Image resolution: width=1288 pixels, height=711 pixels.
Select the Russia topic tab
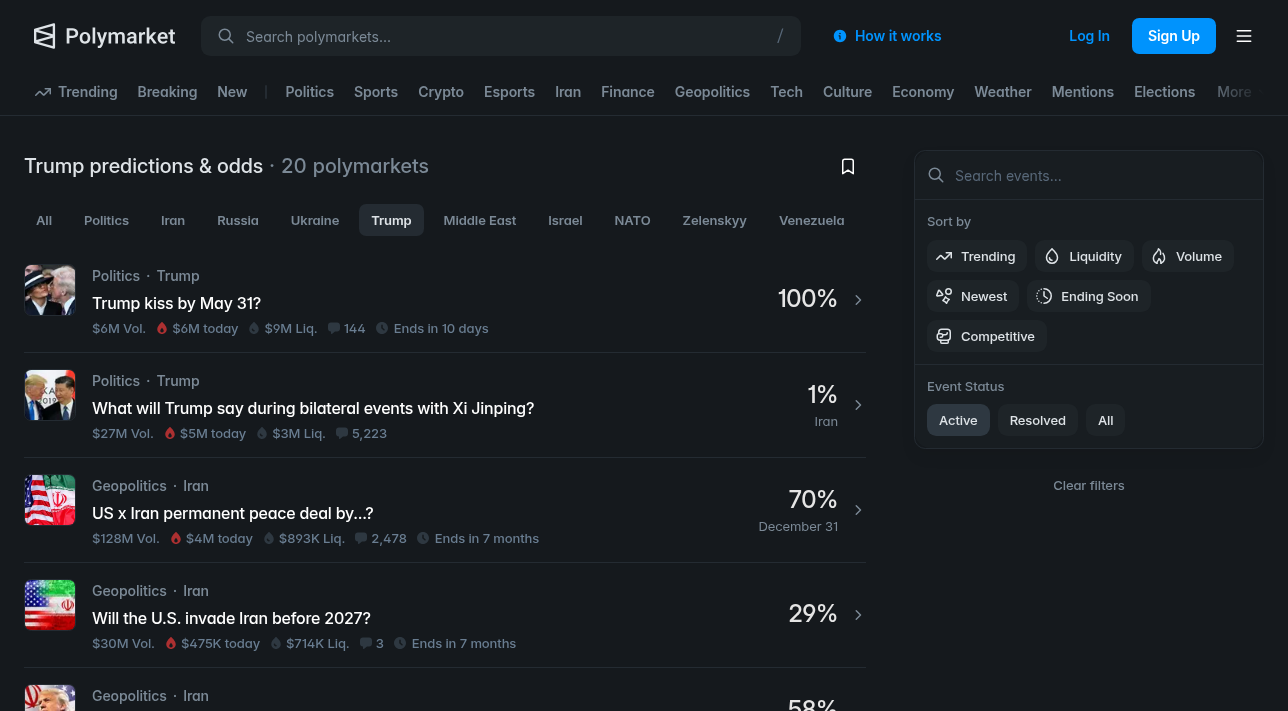238,220
